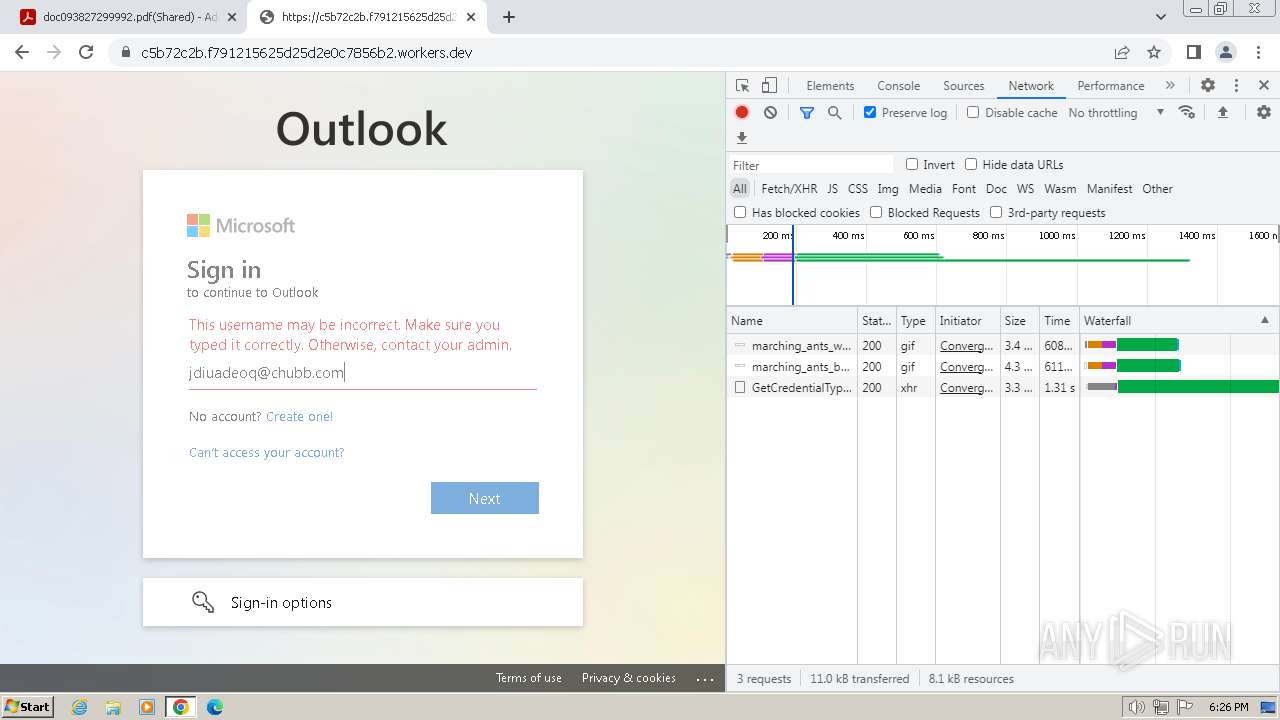Reload the page in Chrome
Screen dimensions: 1280x720
pos(86,52)
